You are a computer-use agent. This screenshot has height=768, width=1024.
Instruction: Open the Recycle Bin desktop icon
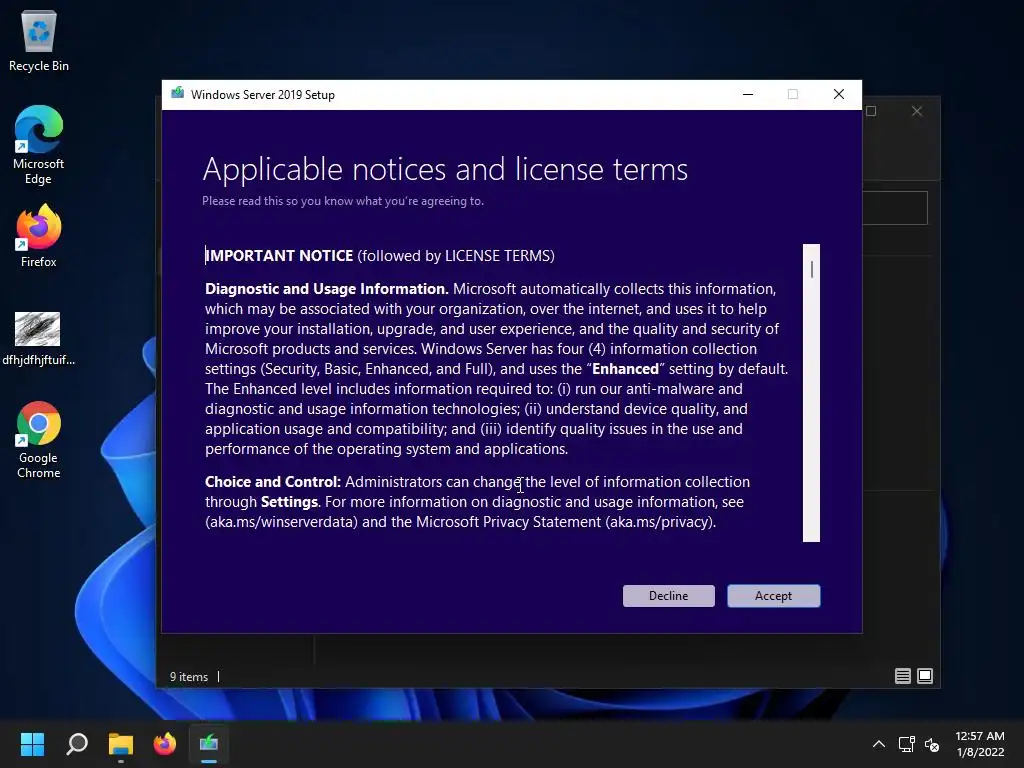point(39,40)
